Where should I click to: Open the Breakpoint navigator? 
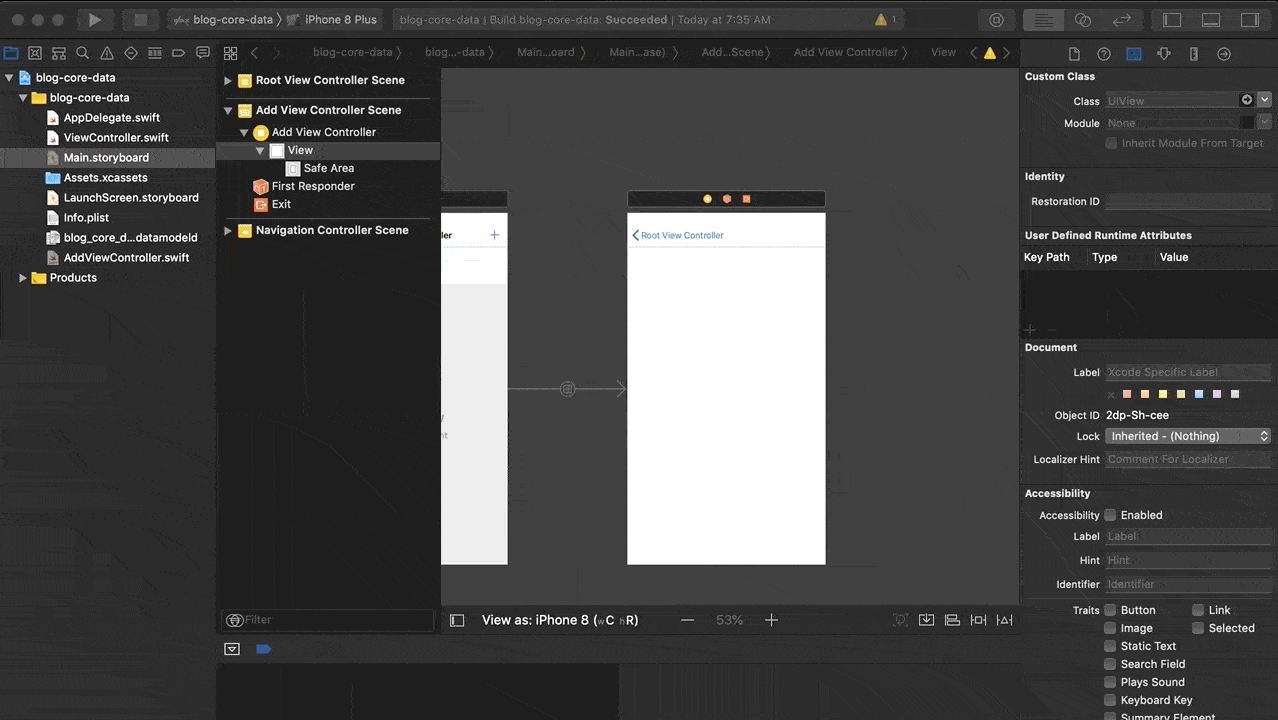click(179, 53)
